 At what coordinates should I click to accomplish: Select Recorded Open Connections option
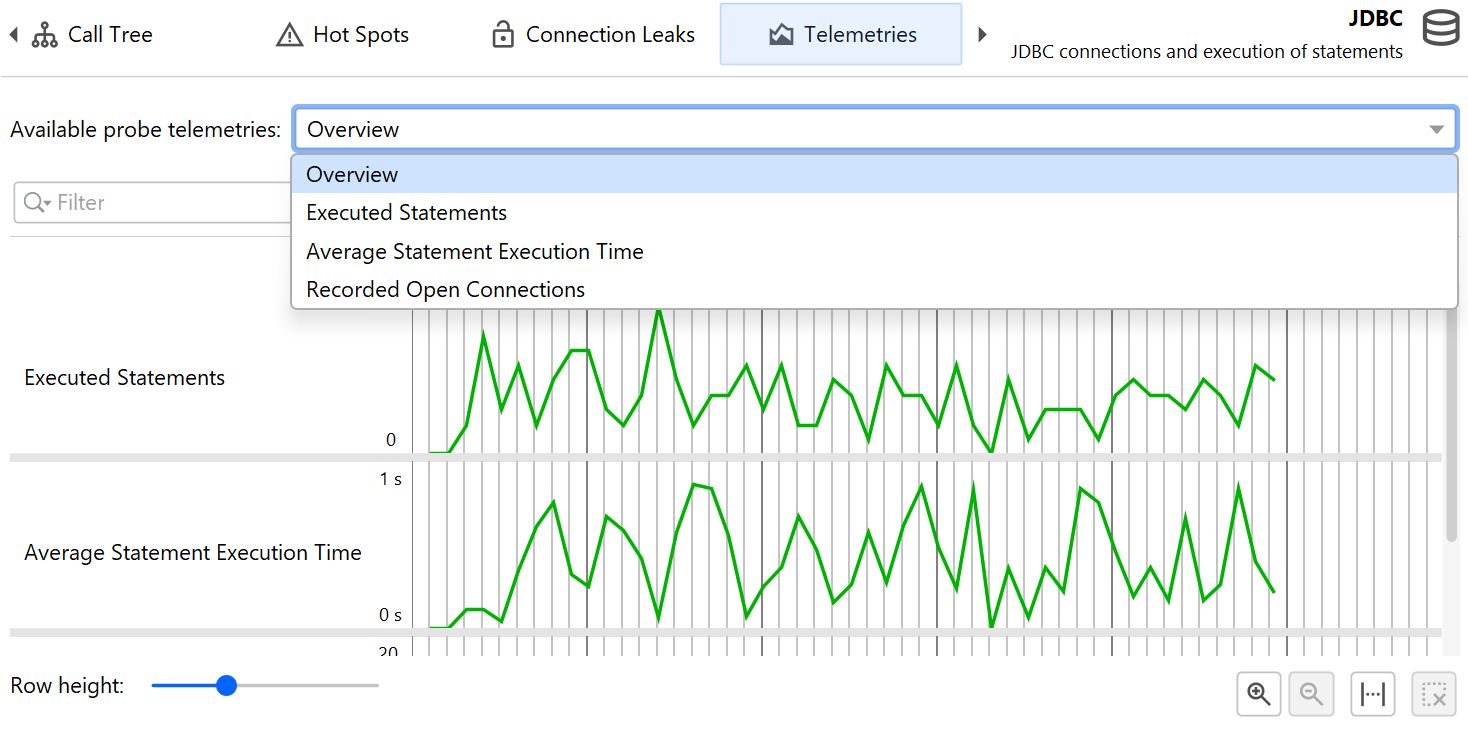(x=445, y=290)
